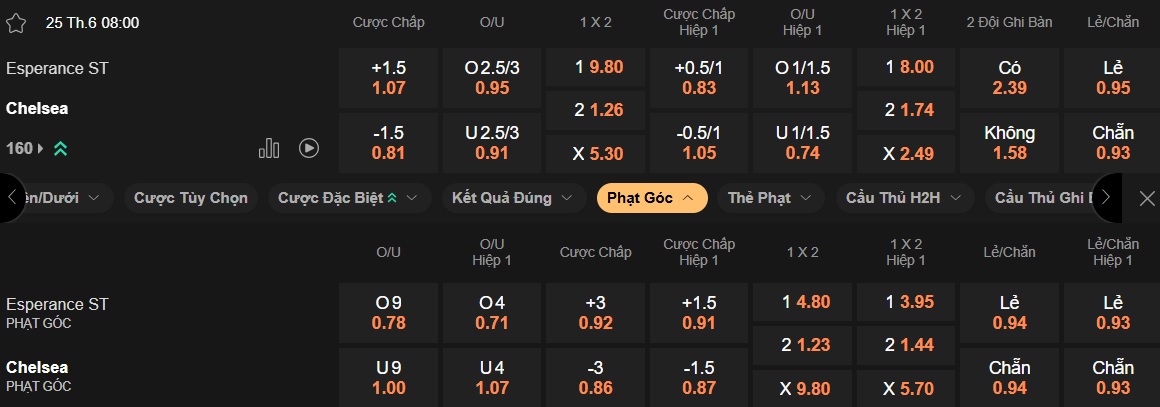Open the Cược Đặc Biệt tab
1160x407 pixels.
click(x=337, y=198)
